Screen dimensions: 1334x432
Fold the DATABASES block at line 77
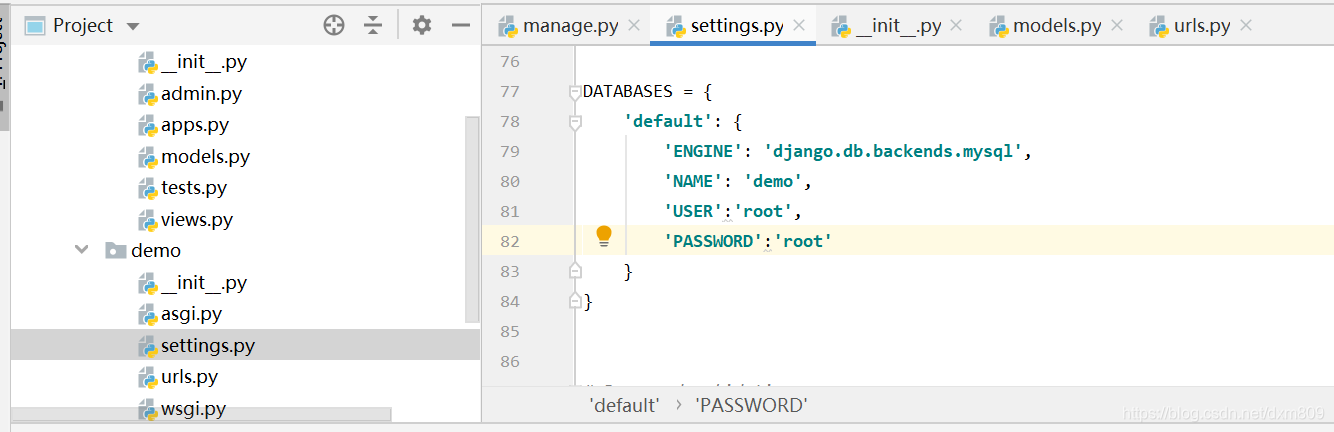[x=575, y=92]
